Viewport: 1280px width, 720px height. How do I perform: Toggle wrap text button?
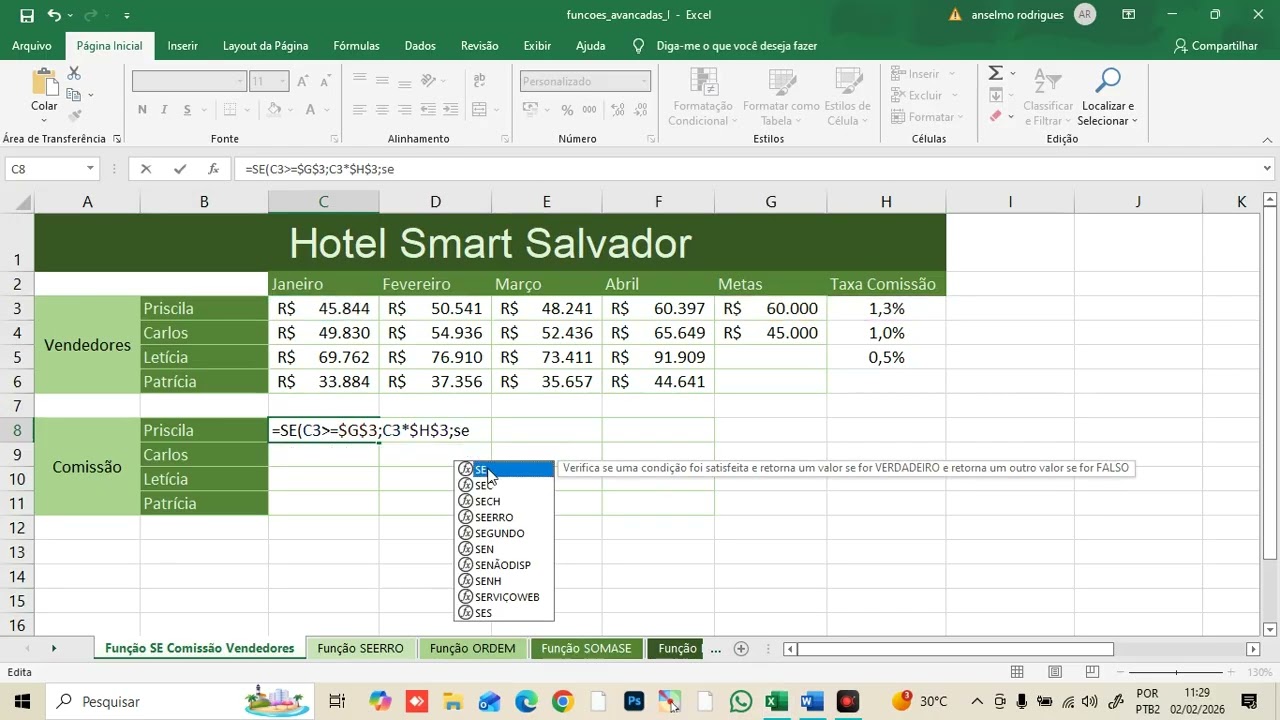pyautogui.click(x=479, y=81)
